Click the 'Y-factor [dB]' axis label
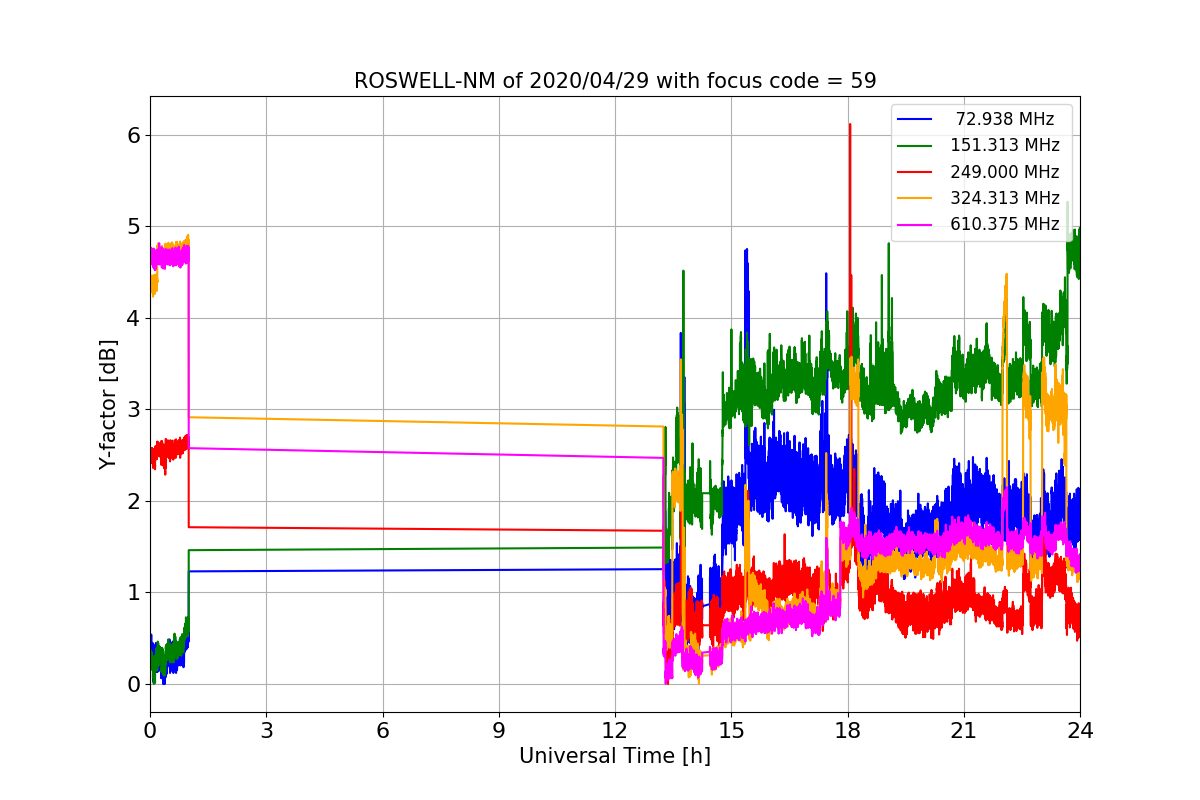This screenshot has width=1200, height=800. tap(108, 405)
